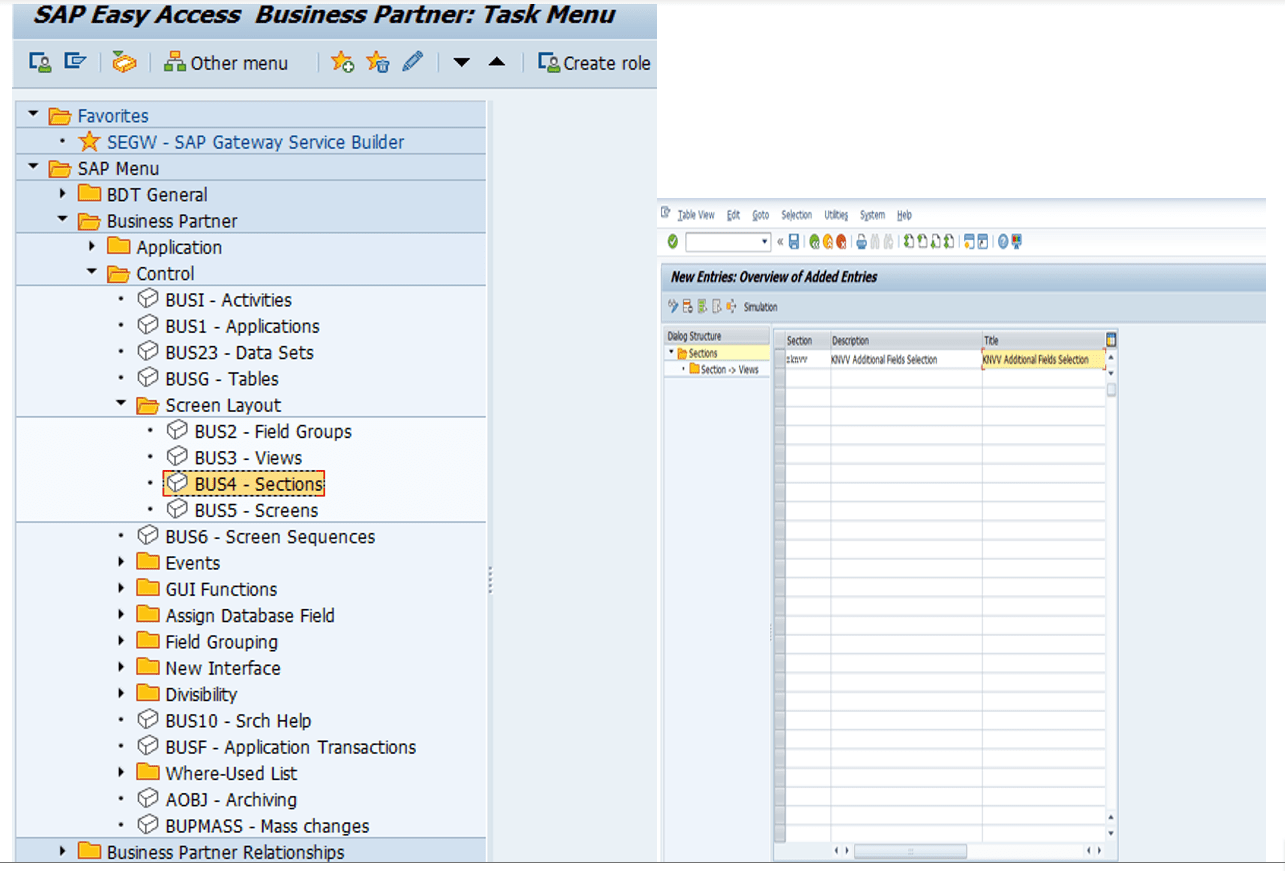
Task: Open the Help menu
Action: 904,215
